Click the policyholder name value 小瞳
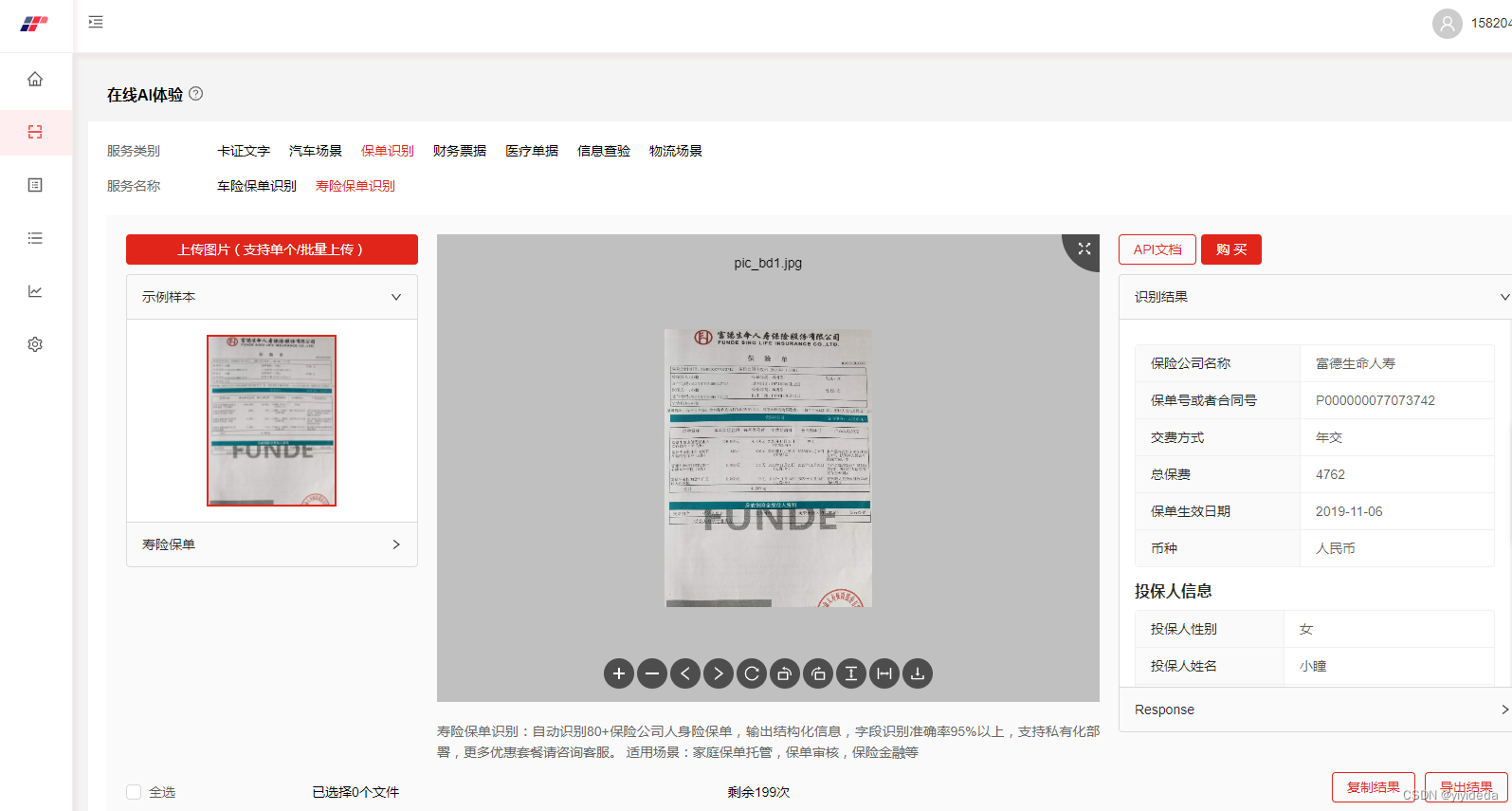1512x811 pixels. (1313, 666)
